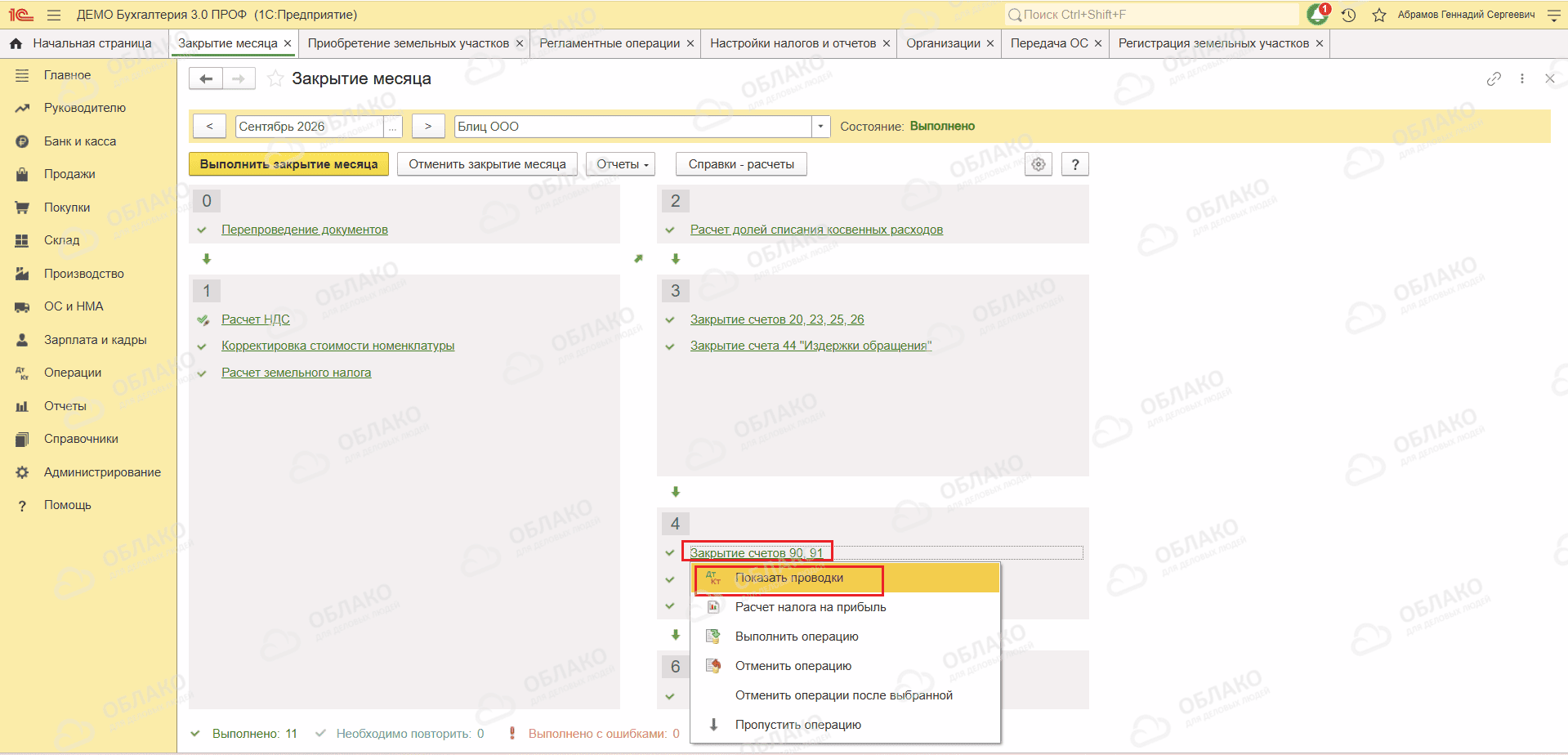The width and height of the screenshot is (1568, 755).
Task: Add Закрытие месяца to favorites star
Action: tap(276, 78)
